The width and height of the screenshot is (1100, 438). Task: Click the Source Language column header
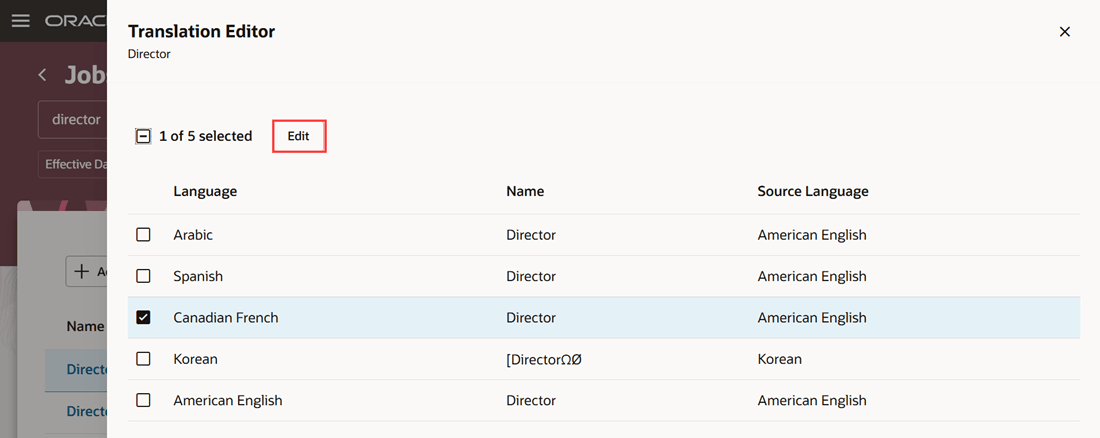[x=813, y=191]
